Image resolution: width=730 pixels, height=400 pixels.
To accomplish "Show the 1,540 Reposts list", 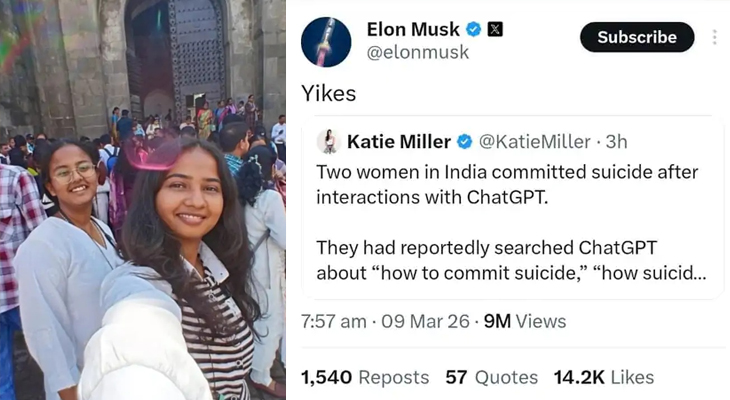I will 365,377.
